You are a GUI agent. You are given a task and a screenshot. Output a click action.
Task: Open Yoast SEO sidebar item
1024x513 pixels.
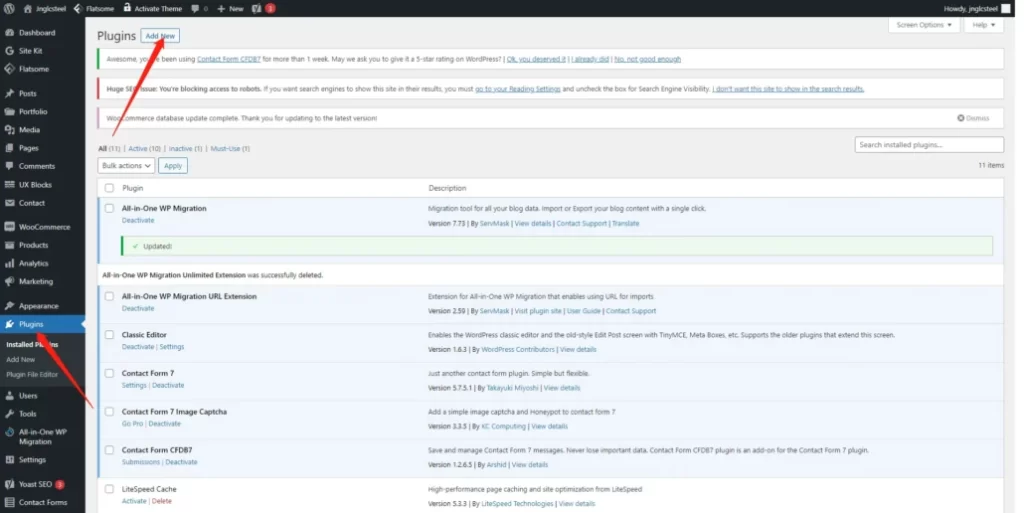35,484
